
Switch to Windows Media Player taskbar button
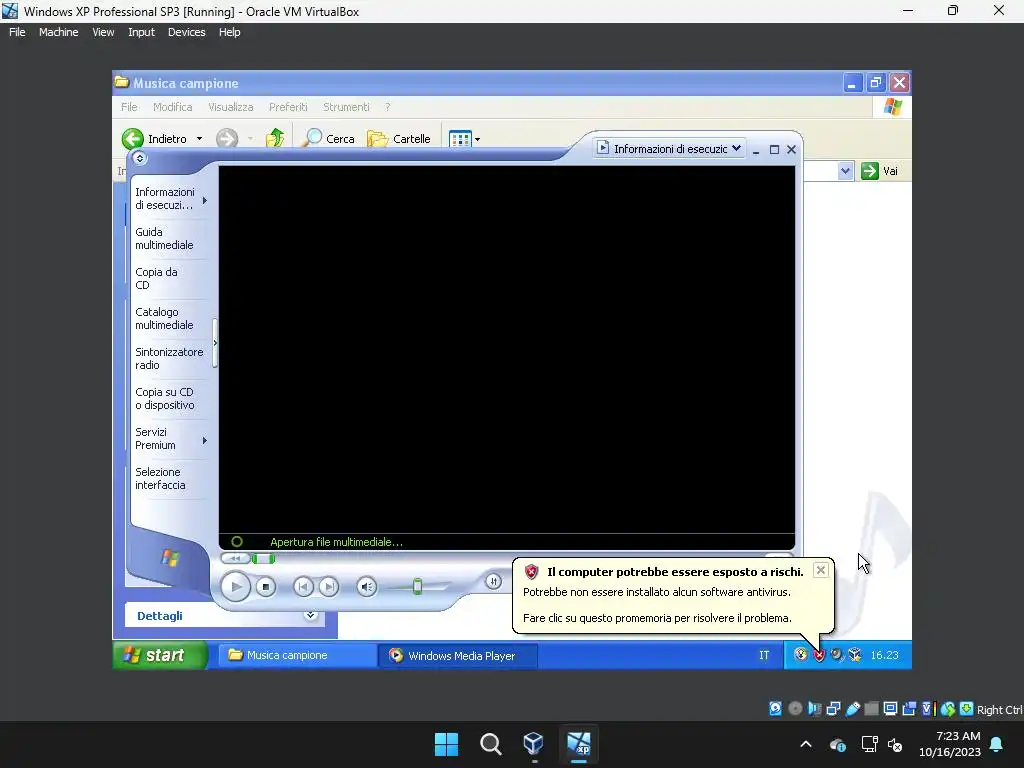(x=458, y=656)
